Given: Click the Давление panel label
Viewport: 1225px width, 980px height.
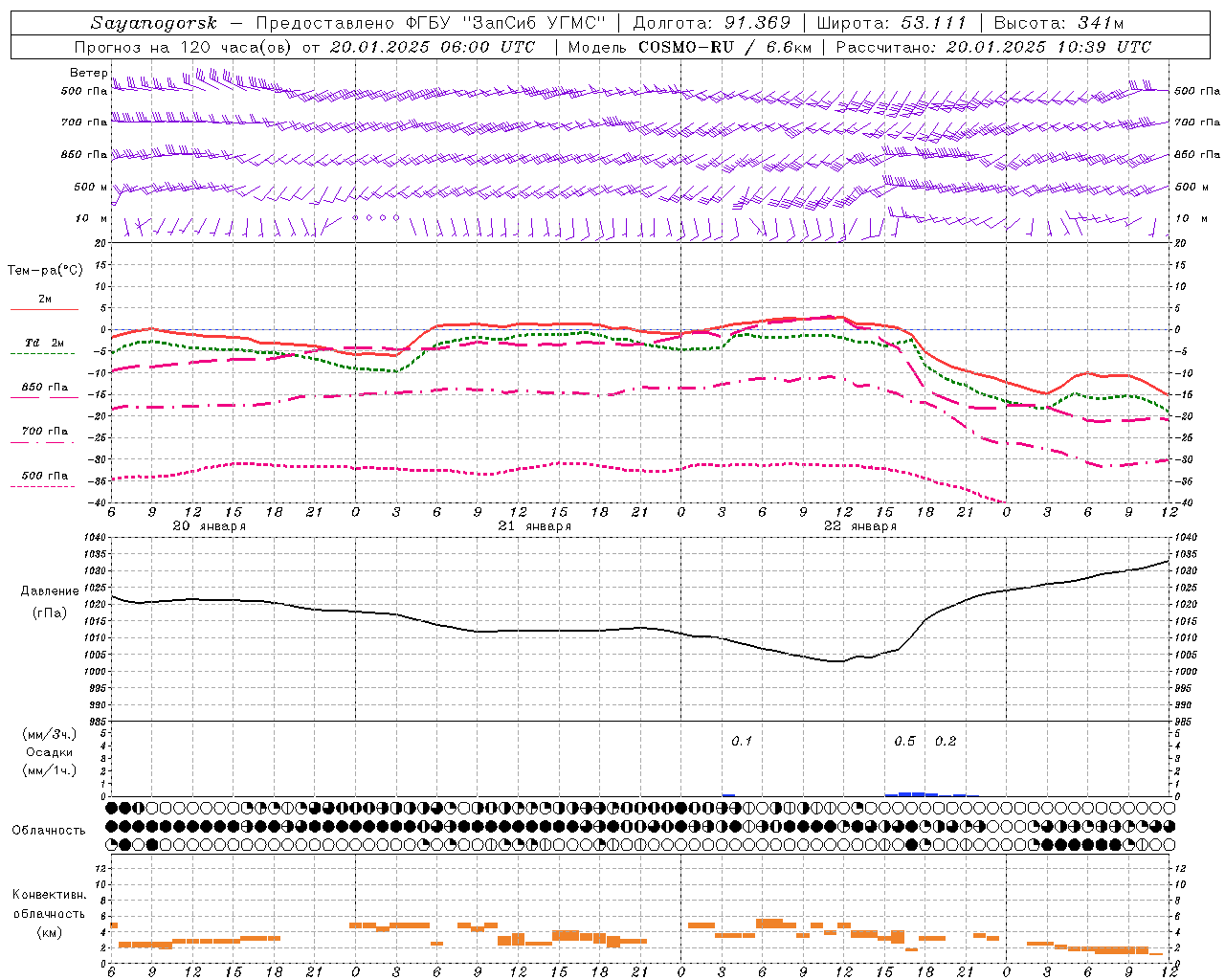Looking at the screenshot, I should pyautogui.click(x=50, y=591).
